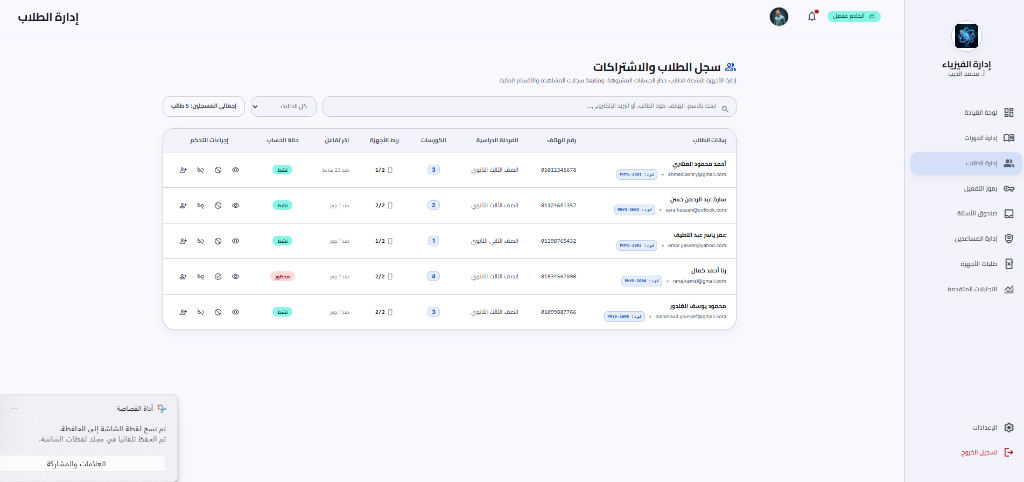View details for عمر ياسر عبد اللطيف
The width and height of the screenshot is (1024, 482).
pos(235,241)
